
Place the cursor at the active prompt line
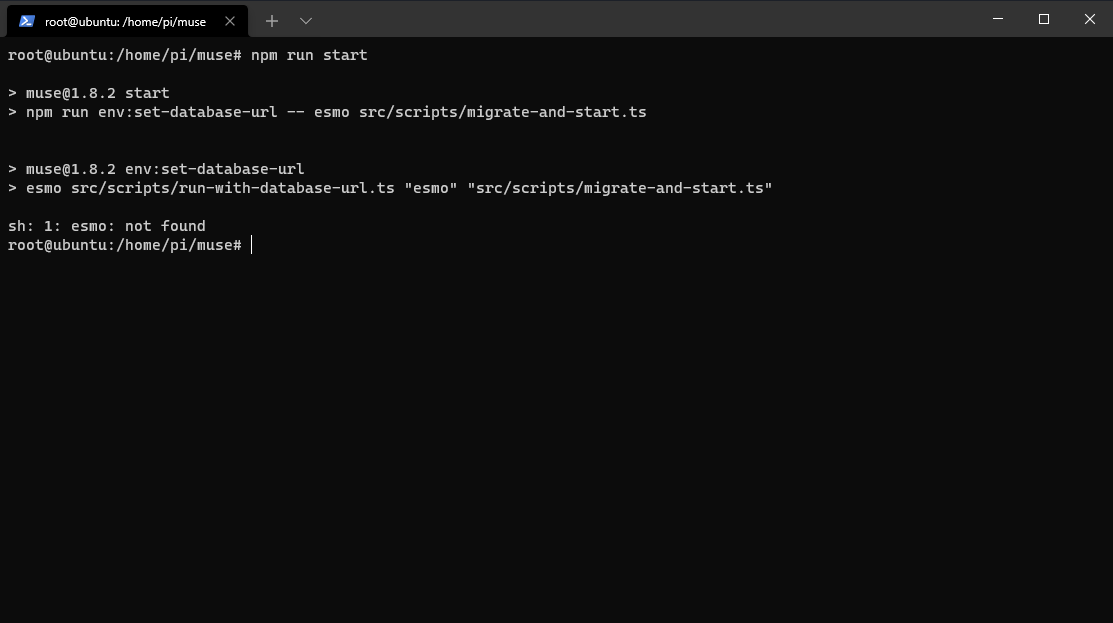[x=252, y=245]
